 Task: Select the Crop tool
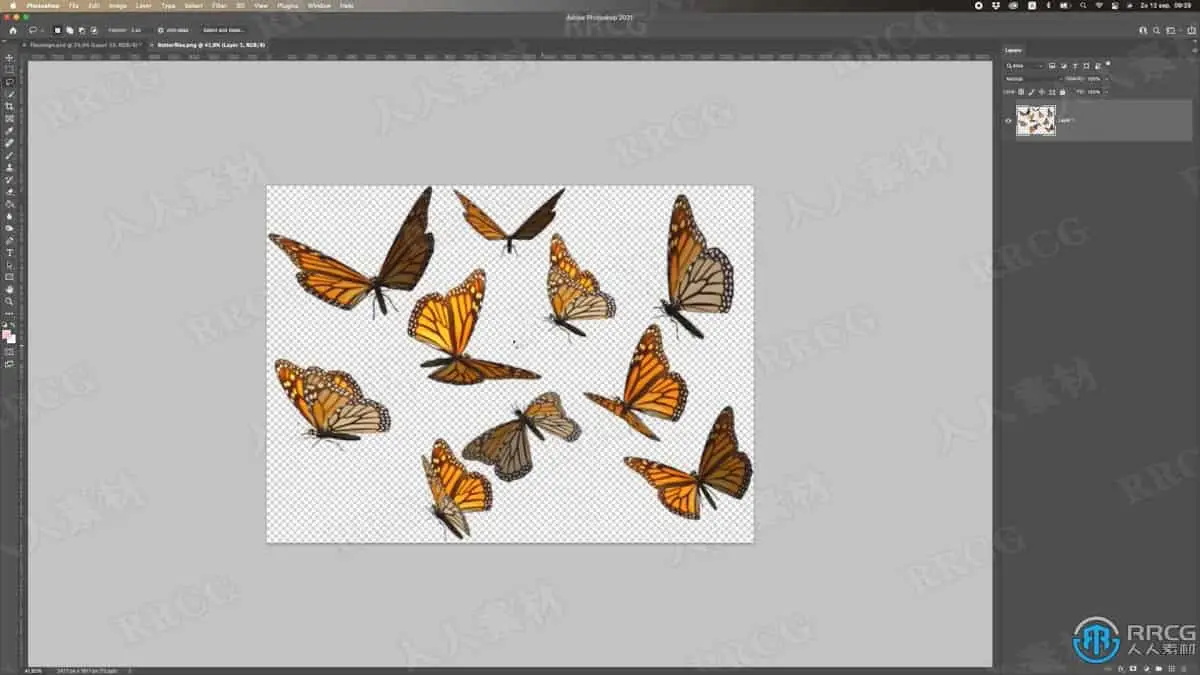(x=9, y=106)
